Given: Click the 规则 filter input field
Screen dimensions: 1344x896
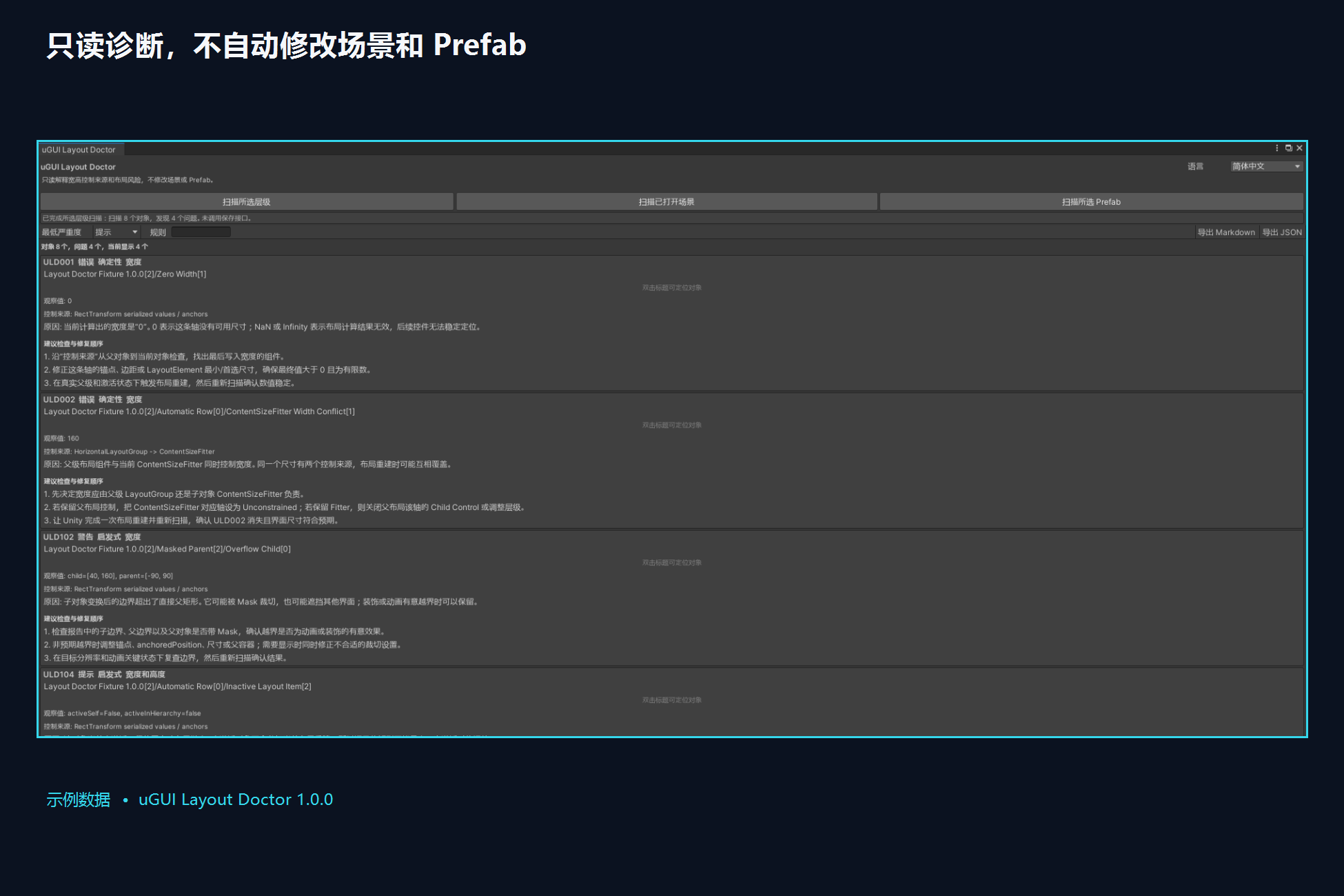Looking at the screenshot, I should [x=201, y=232].
